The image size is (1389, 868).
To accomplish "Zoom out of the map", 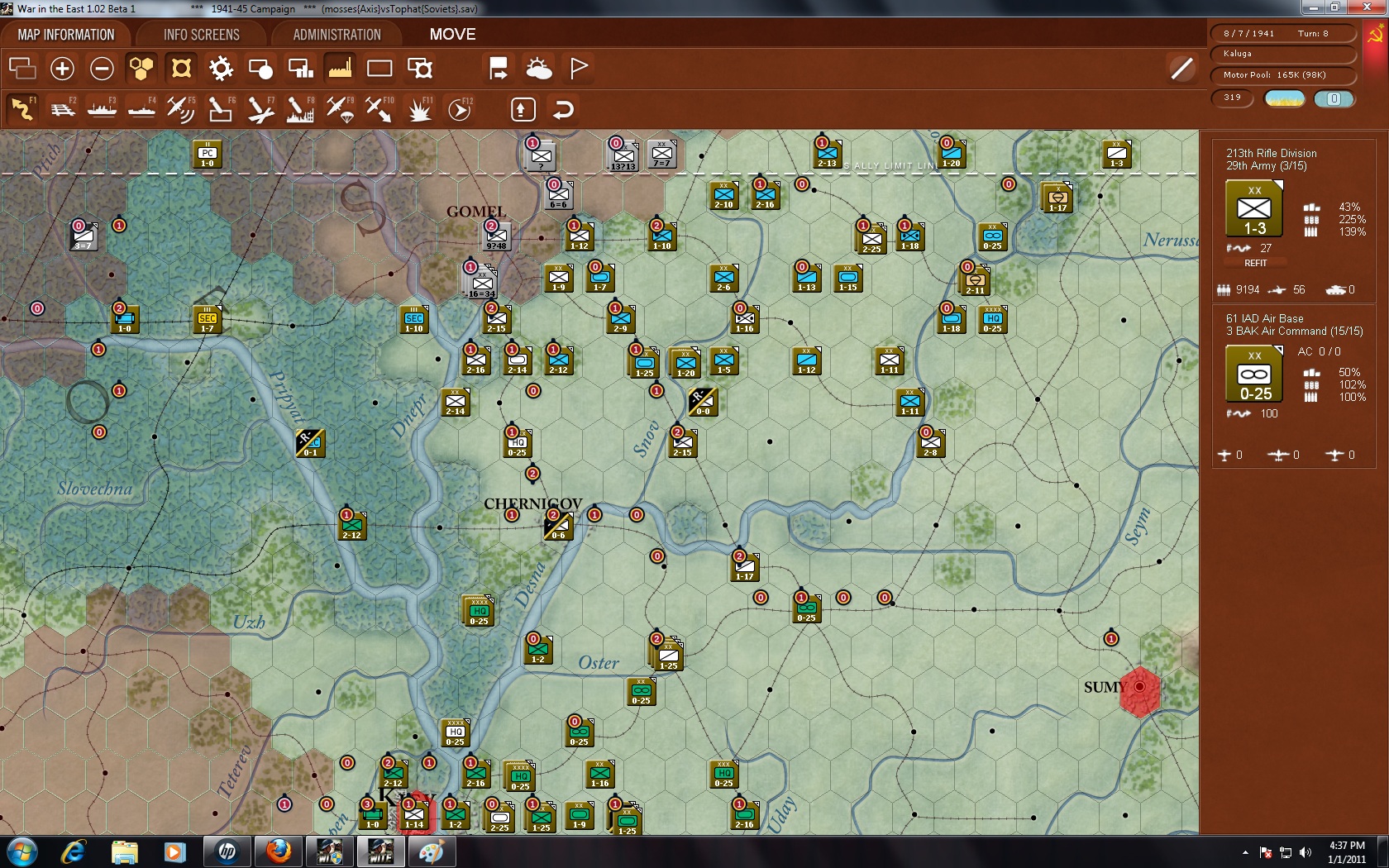I will [102, 68].
